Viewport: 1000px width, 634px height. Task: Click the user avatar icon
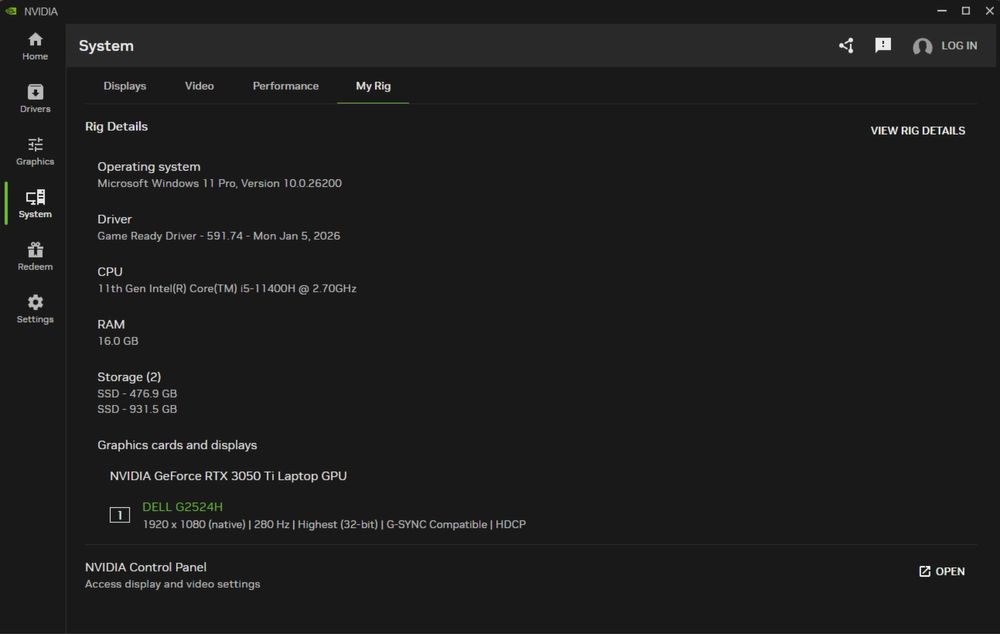[x=922, y=46]
